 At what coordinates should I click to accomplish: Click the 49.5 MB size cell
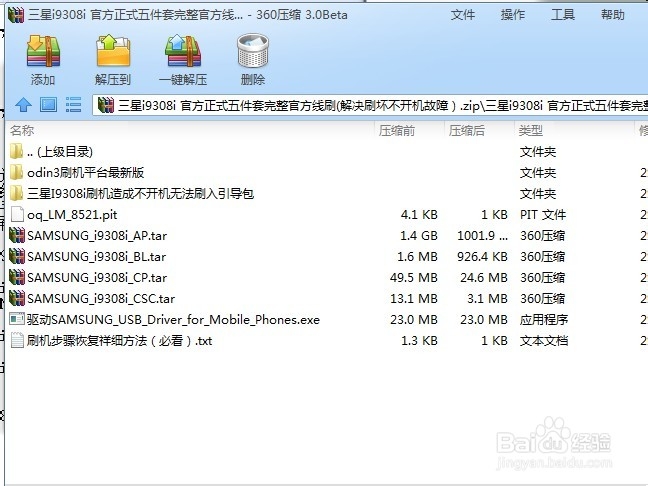tap(414, 278)
